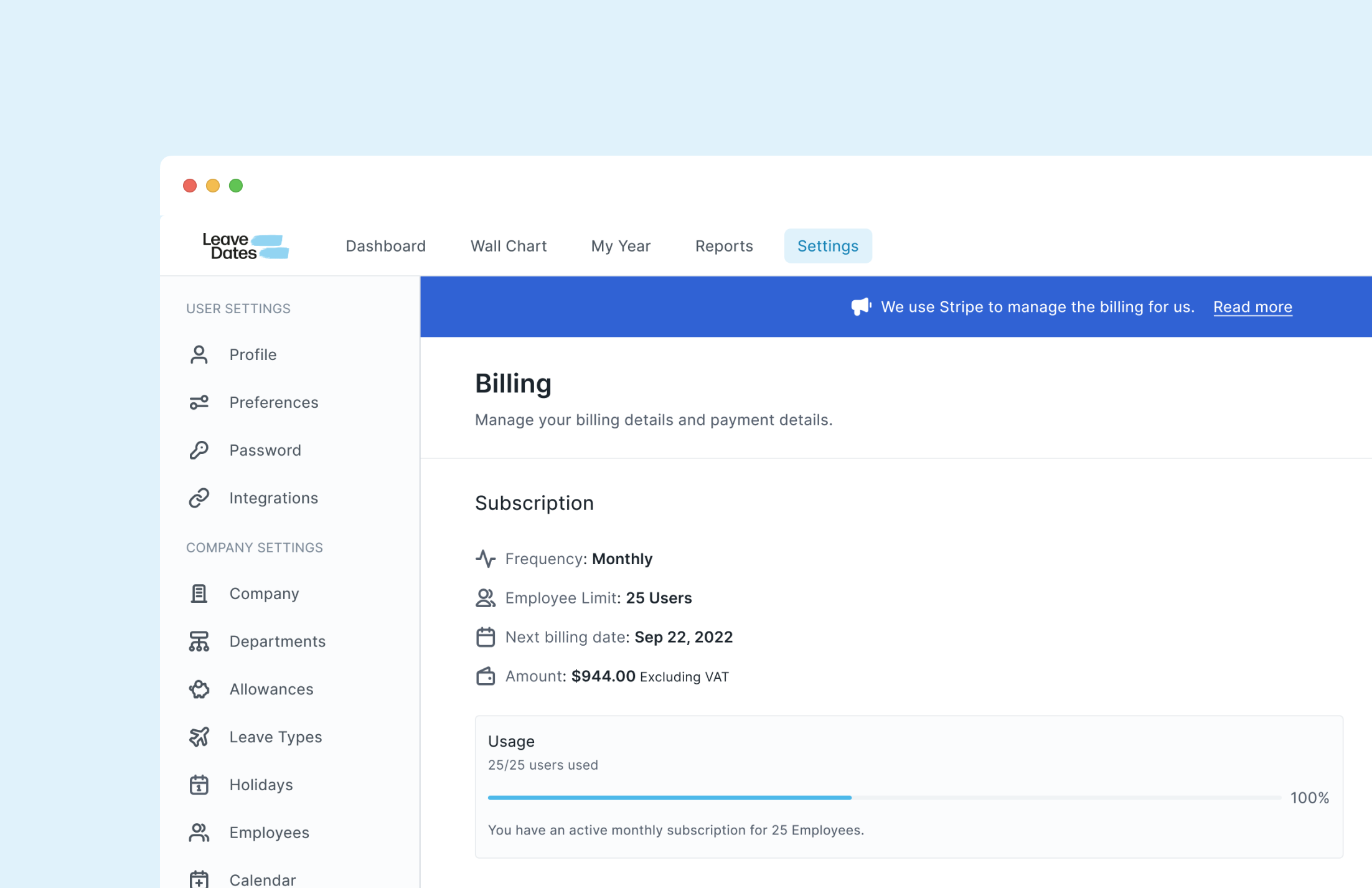
Task: Select the building icon for Company settings
Action: tap(199, 593)
